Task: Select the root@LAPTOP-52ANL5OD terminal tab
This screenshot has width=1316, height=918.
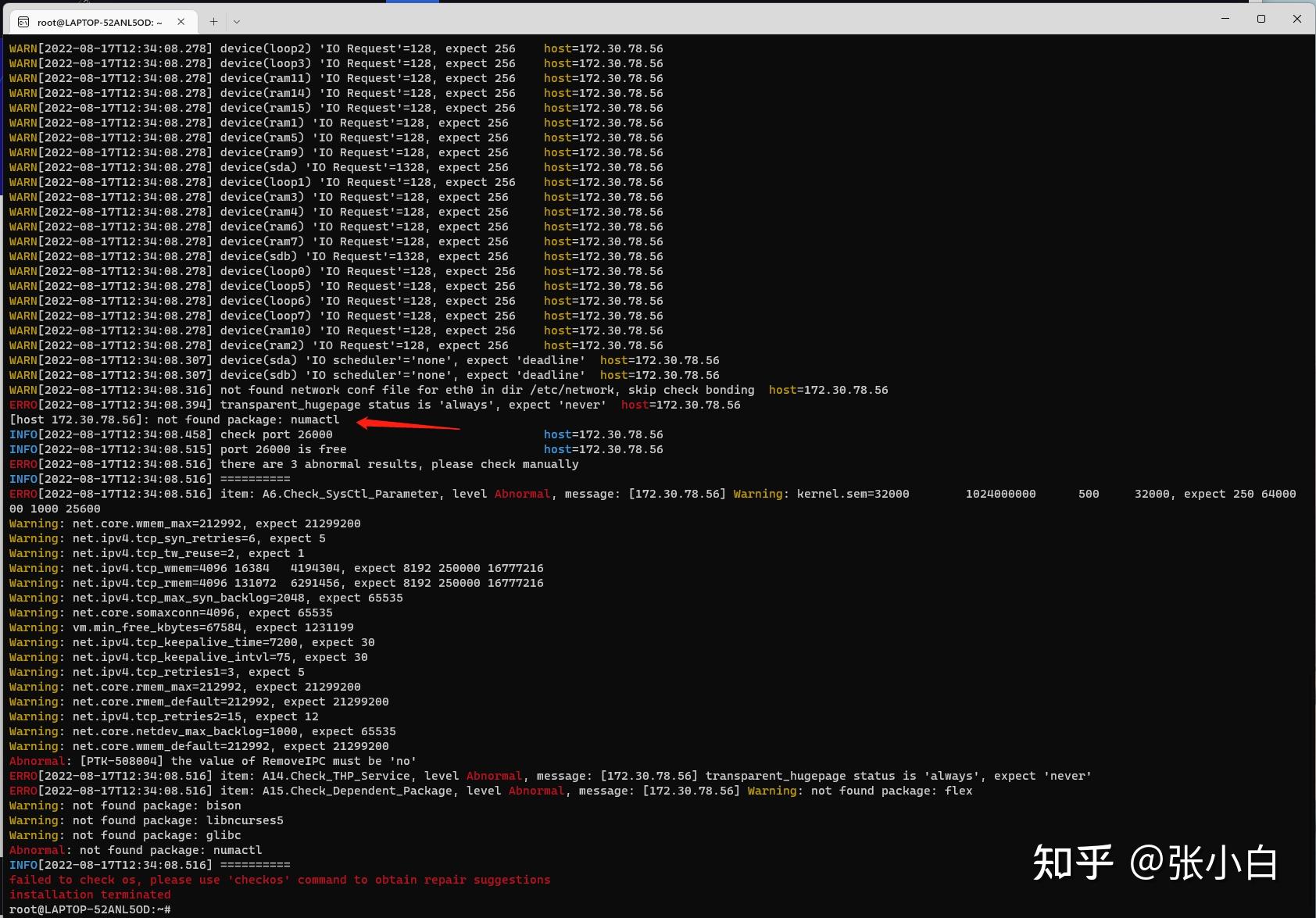Action: coord(102,22)
